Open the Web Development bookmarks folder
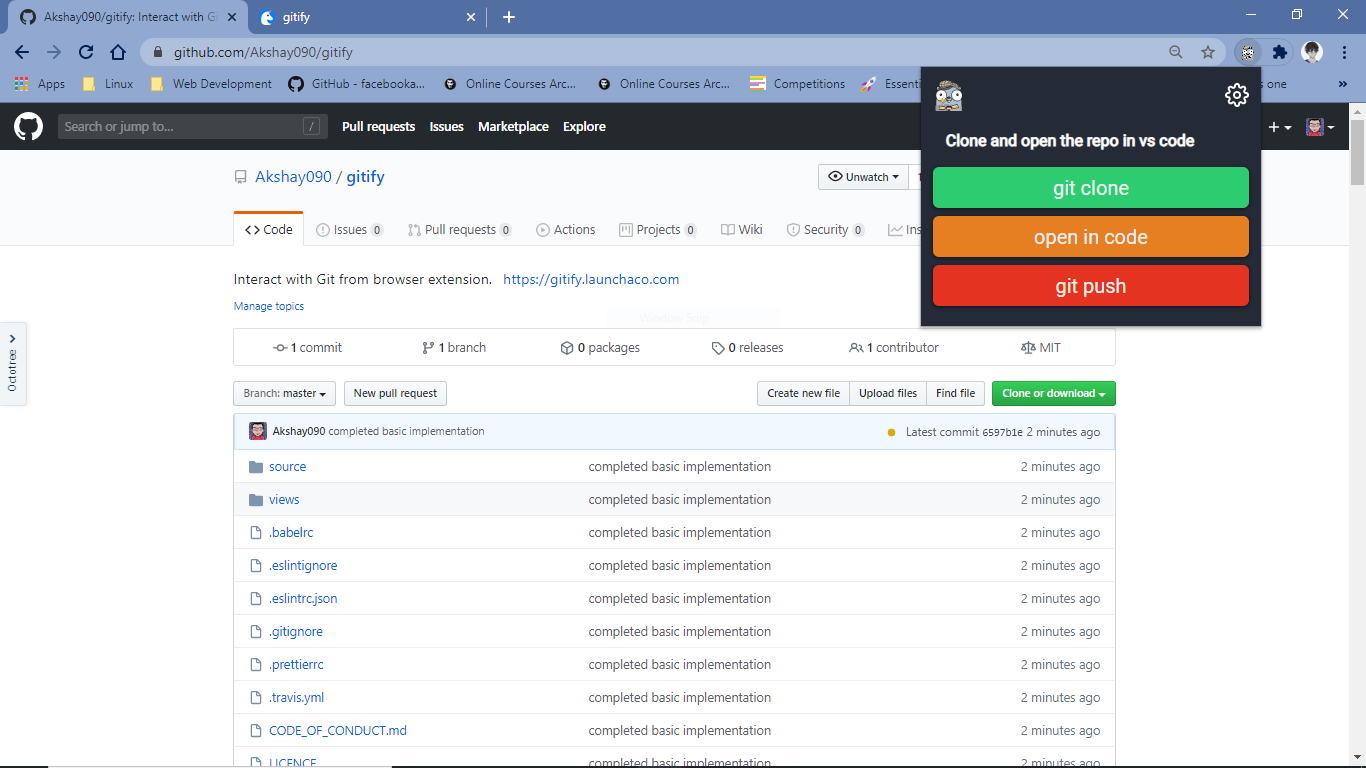This screenshot has height=768, width=1366. (211, 84)
